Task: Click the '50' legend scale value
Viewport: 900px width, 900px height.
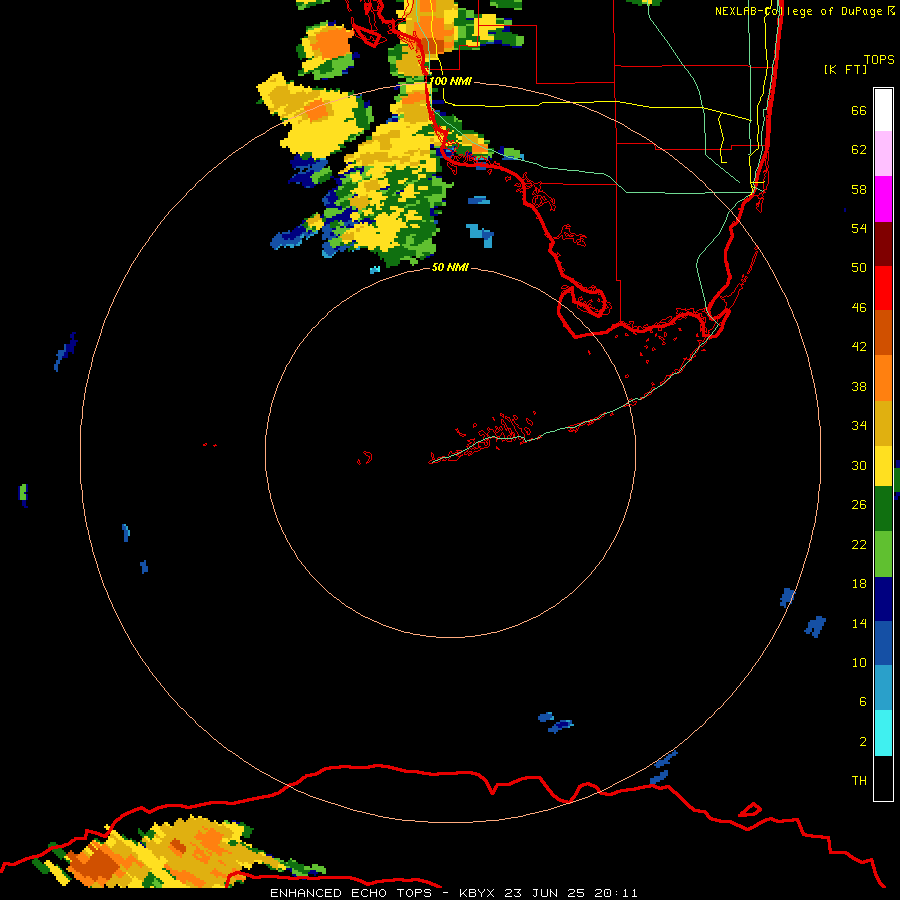Action: click(x=859, y=268)
